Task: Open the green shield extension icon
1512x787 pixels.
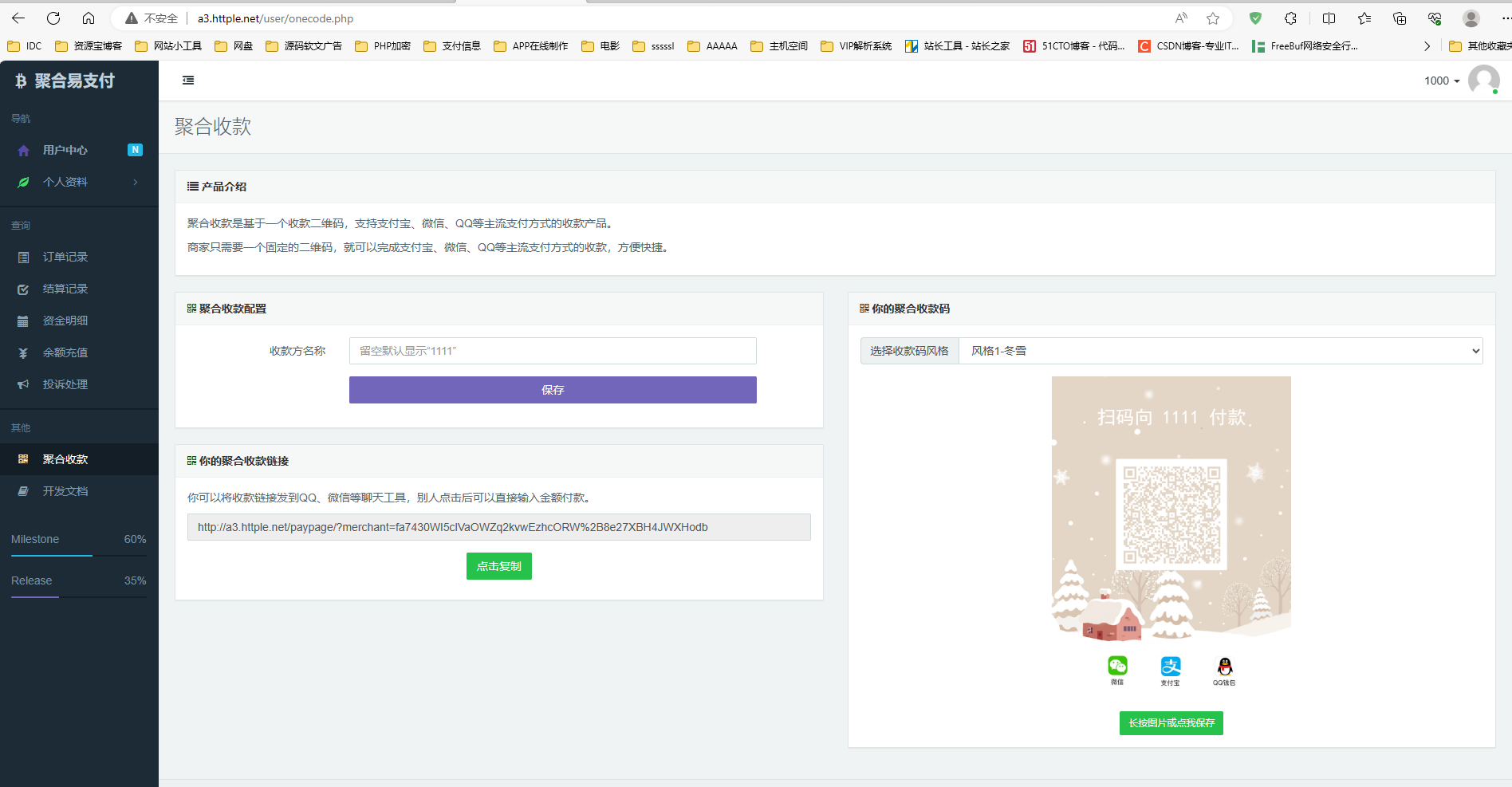Action: pyautogui.click(x=1255, y=18)
